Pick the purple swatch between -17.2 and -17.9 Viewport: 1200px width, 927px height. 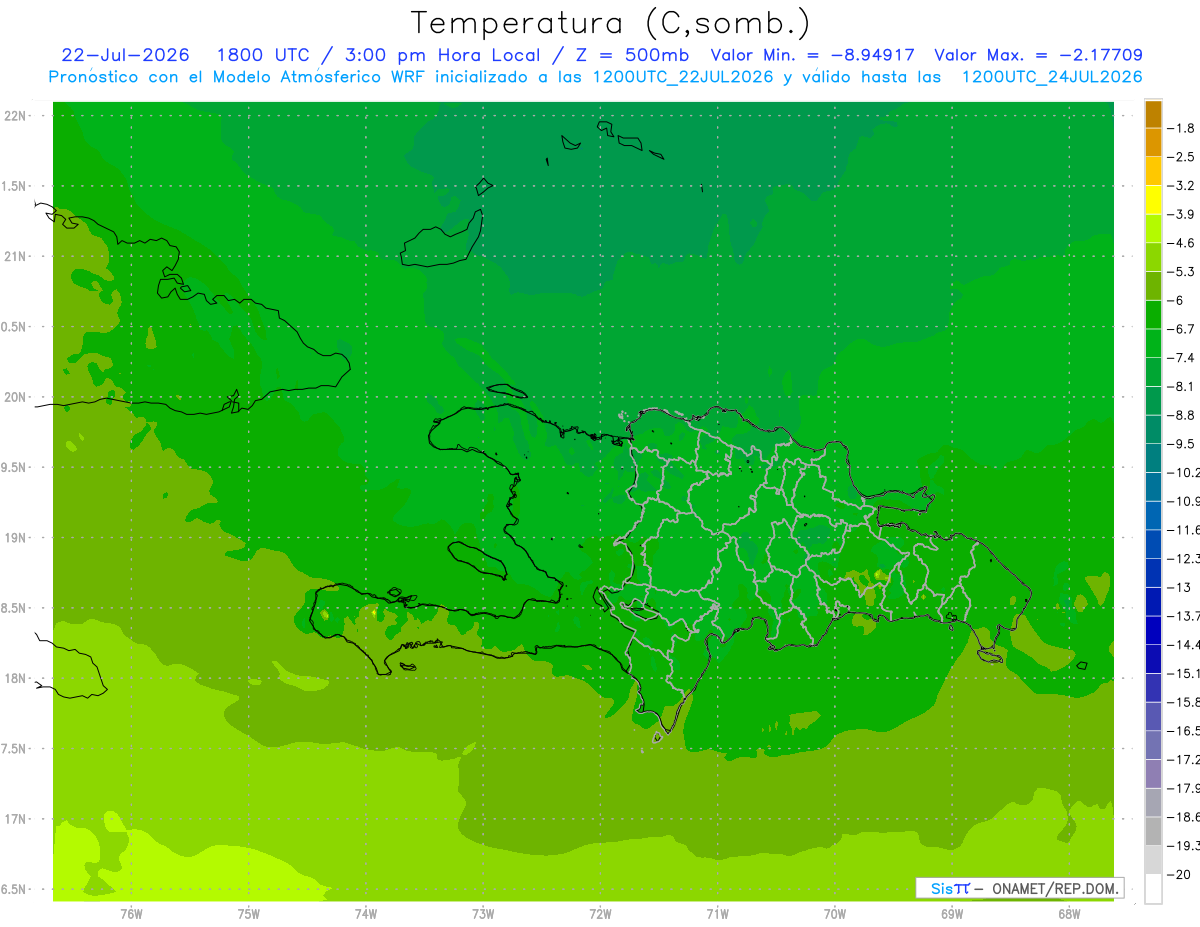point(1153,774)
